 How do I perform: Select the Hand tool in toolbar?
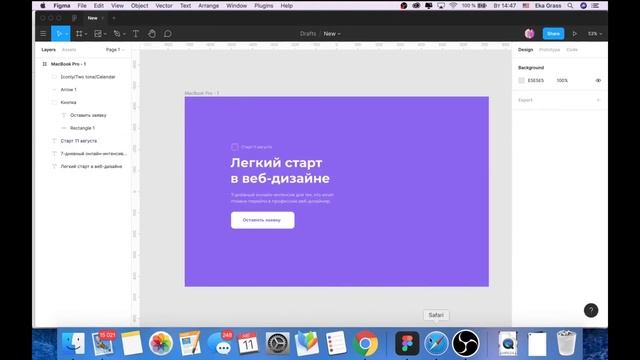(152, 34)
